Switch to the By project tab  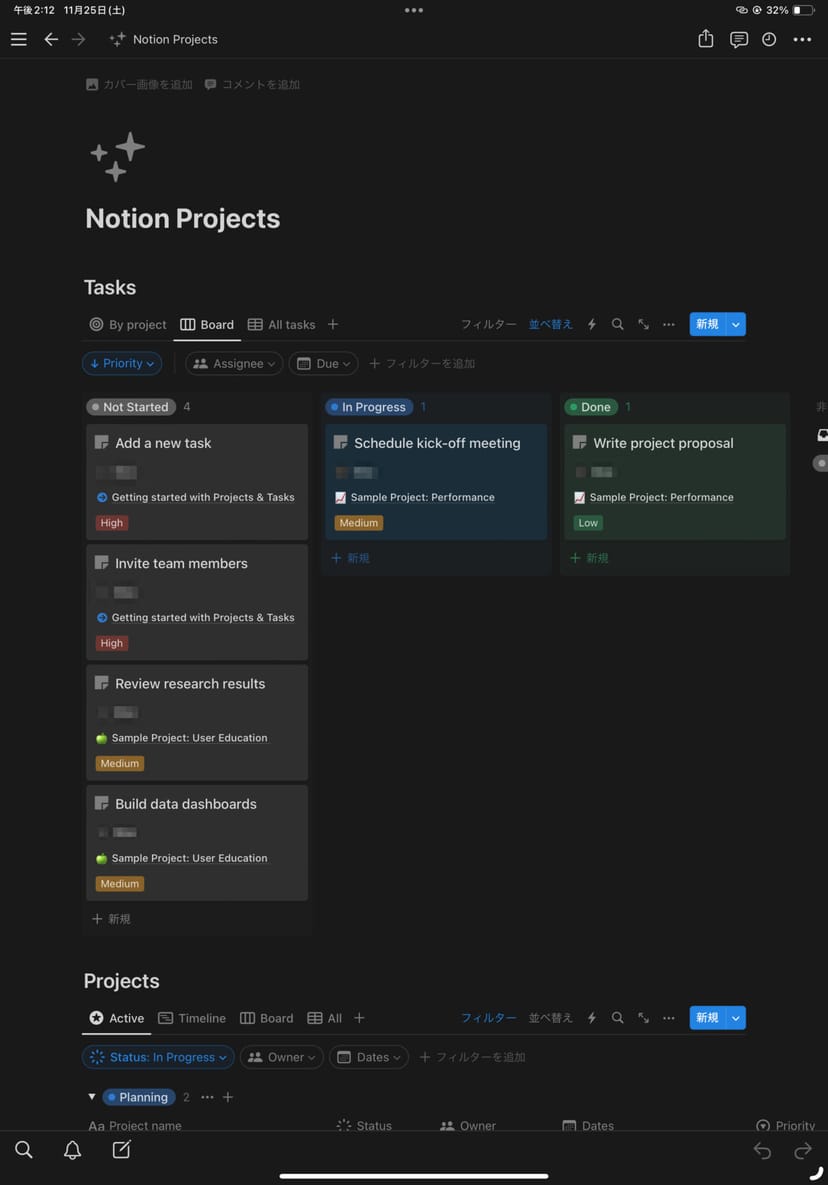[x=128, y=324]
